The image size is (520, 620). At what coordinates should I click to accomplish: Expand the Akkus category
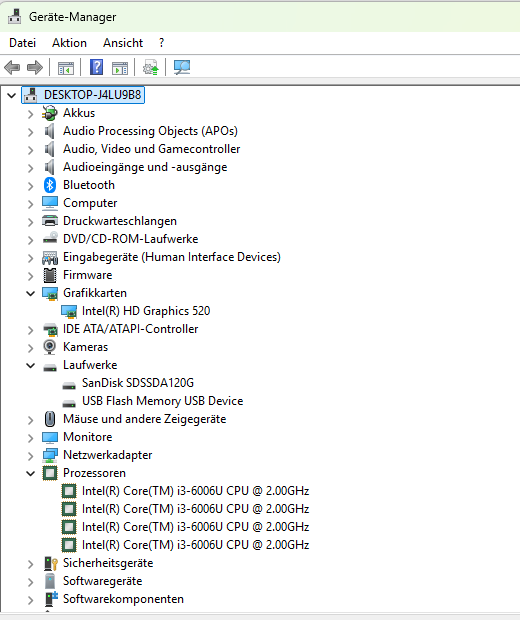click(x=30, y=114)
